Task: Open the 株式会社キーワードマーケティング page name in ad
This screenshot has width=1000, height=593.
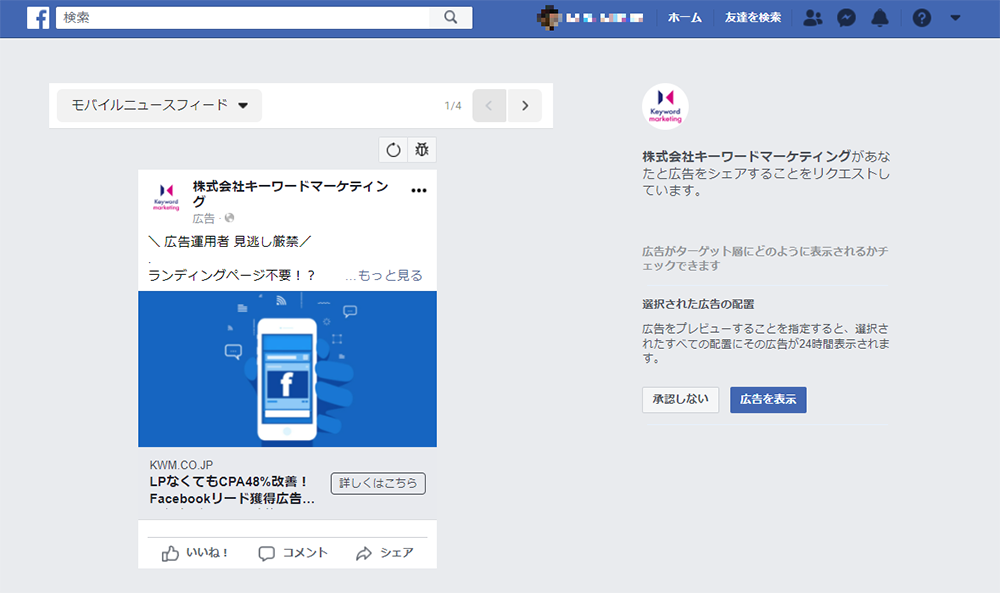Action: [290, 193]
